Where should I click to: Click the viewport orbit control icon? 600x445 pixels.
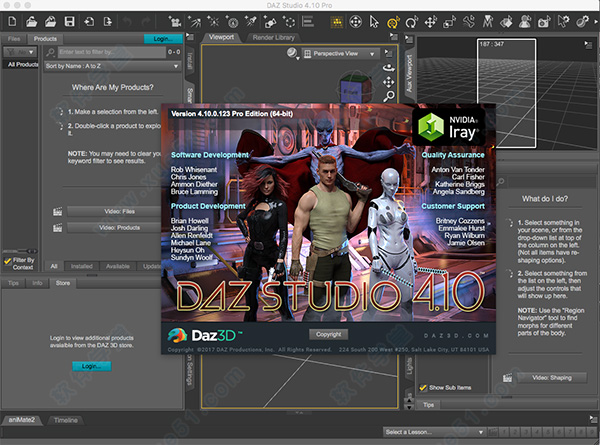click(x=388, y=68)
